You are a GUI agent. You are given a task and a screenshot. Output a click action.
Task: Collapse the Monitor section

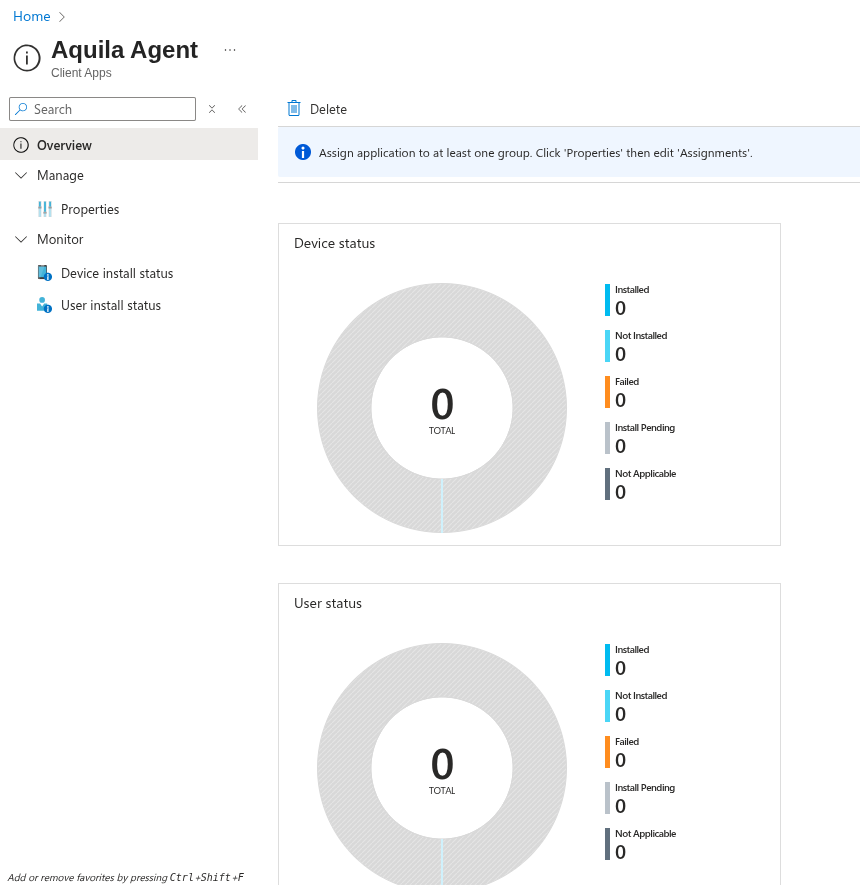[21, 239]
